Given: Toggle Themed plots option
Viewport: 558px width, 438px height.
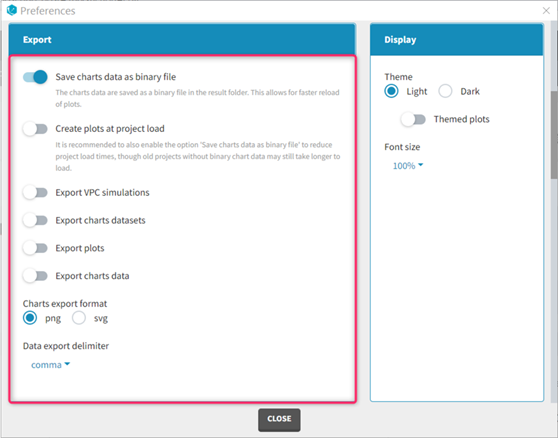Looking at the screenshot, I should click(413, 119).
